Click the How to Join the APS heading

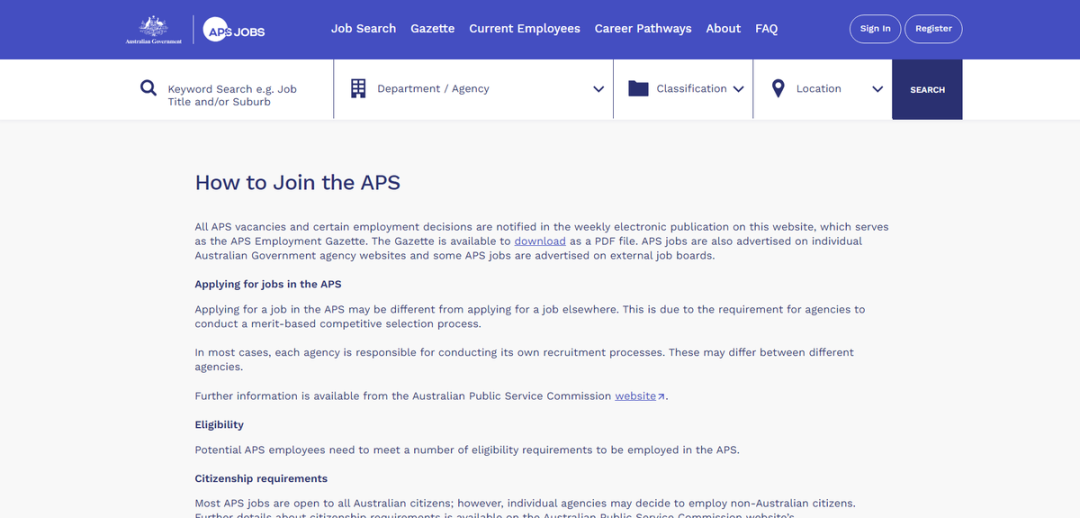tap(298, 183)
